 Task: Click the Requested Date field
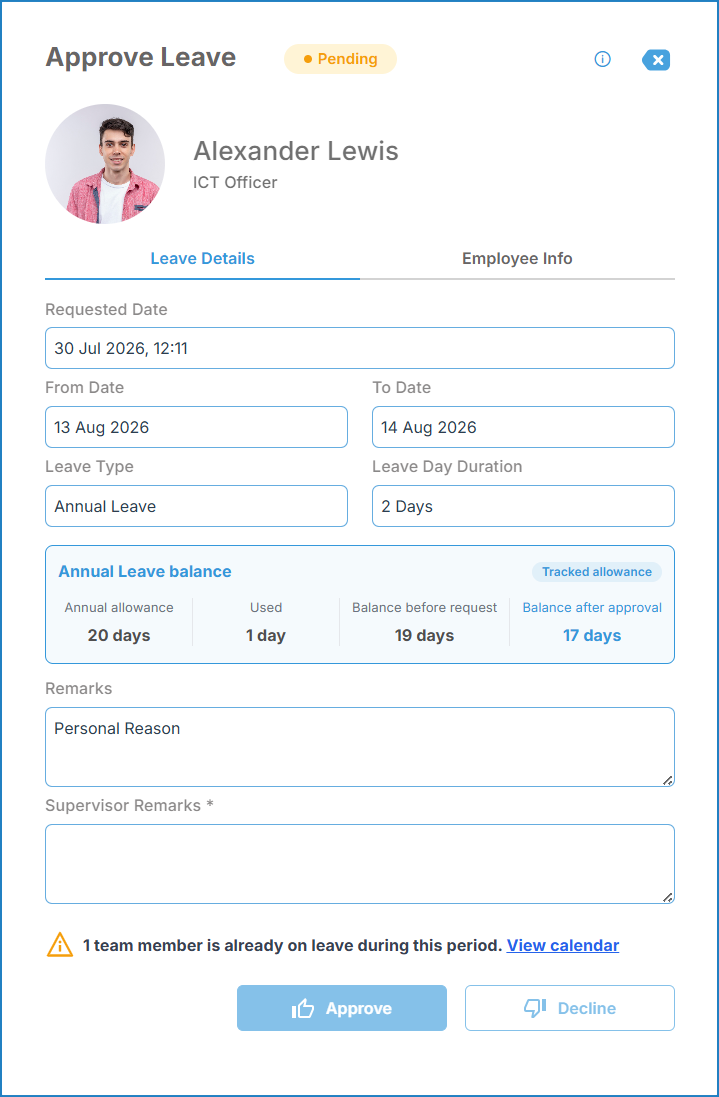point(360,348)
